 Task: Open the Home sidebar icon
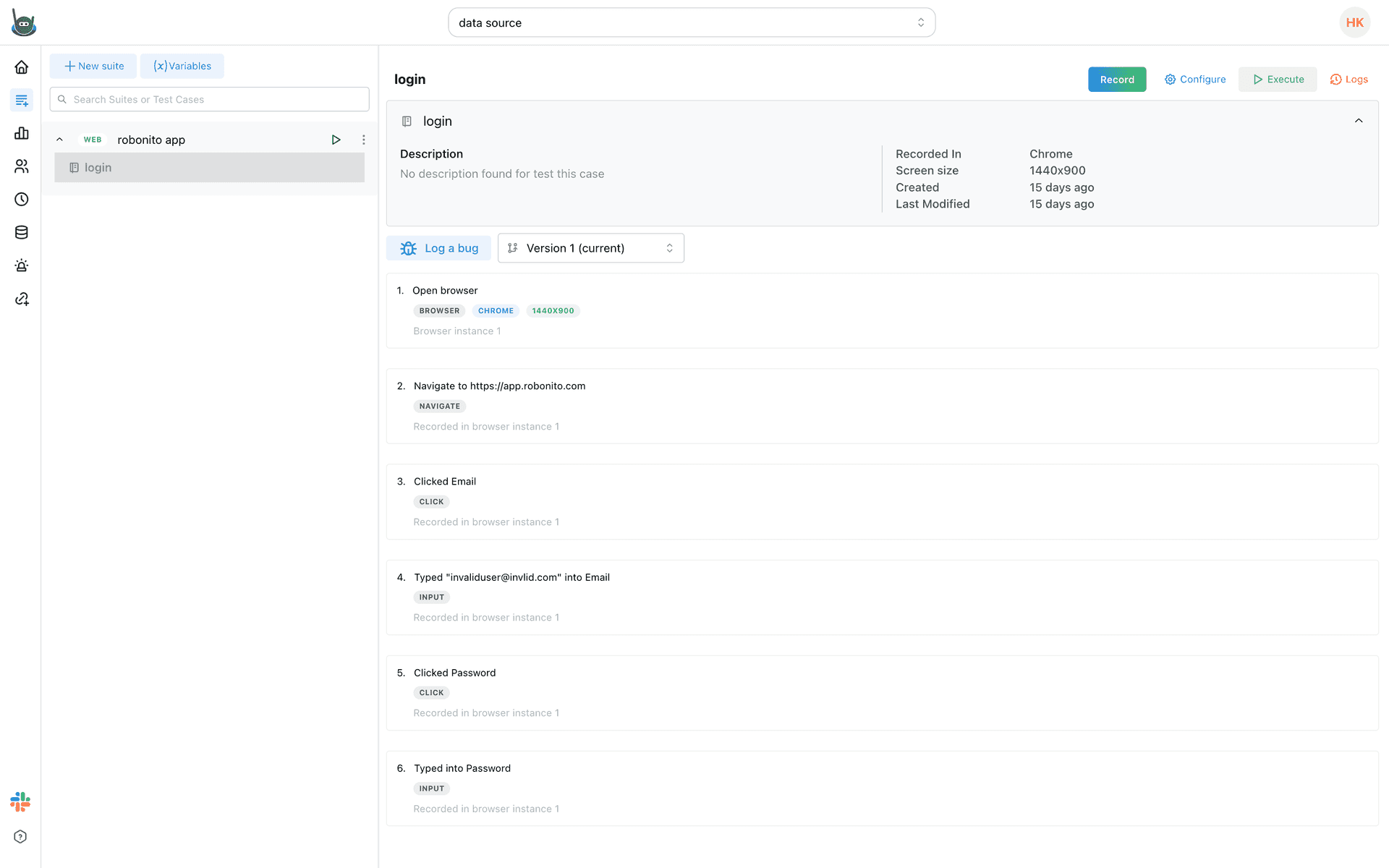coord(22,67)
